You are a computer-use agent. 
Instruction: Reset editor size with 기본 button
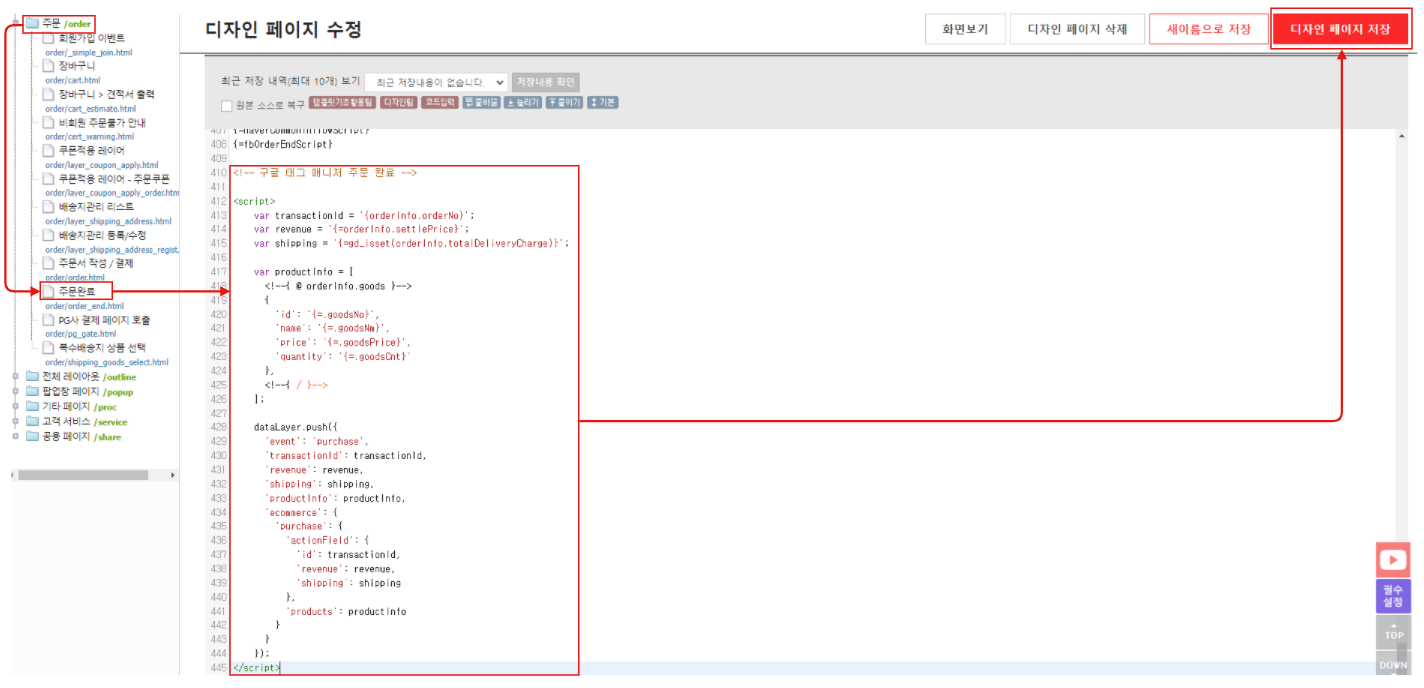pyautogui.click(x=603, y=102)
